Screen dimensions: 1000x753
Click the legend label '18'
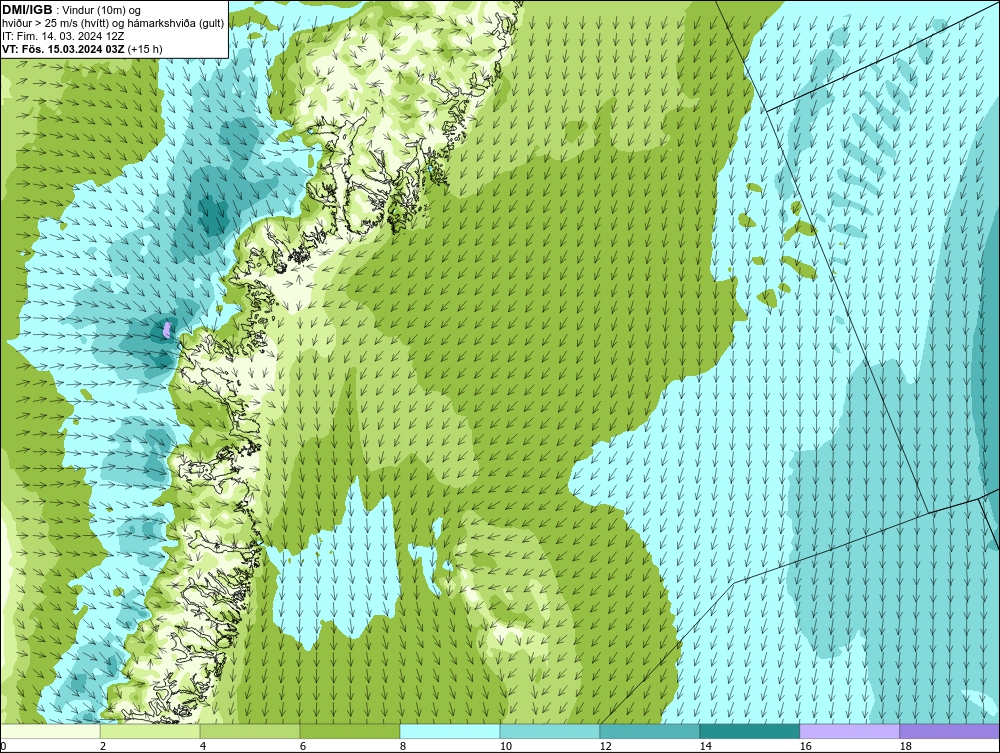point(905,746)
